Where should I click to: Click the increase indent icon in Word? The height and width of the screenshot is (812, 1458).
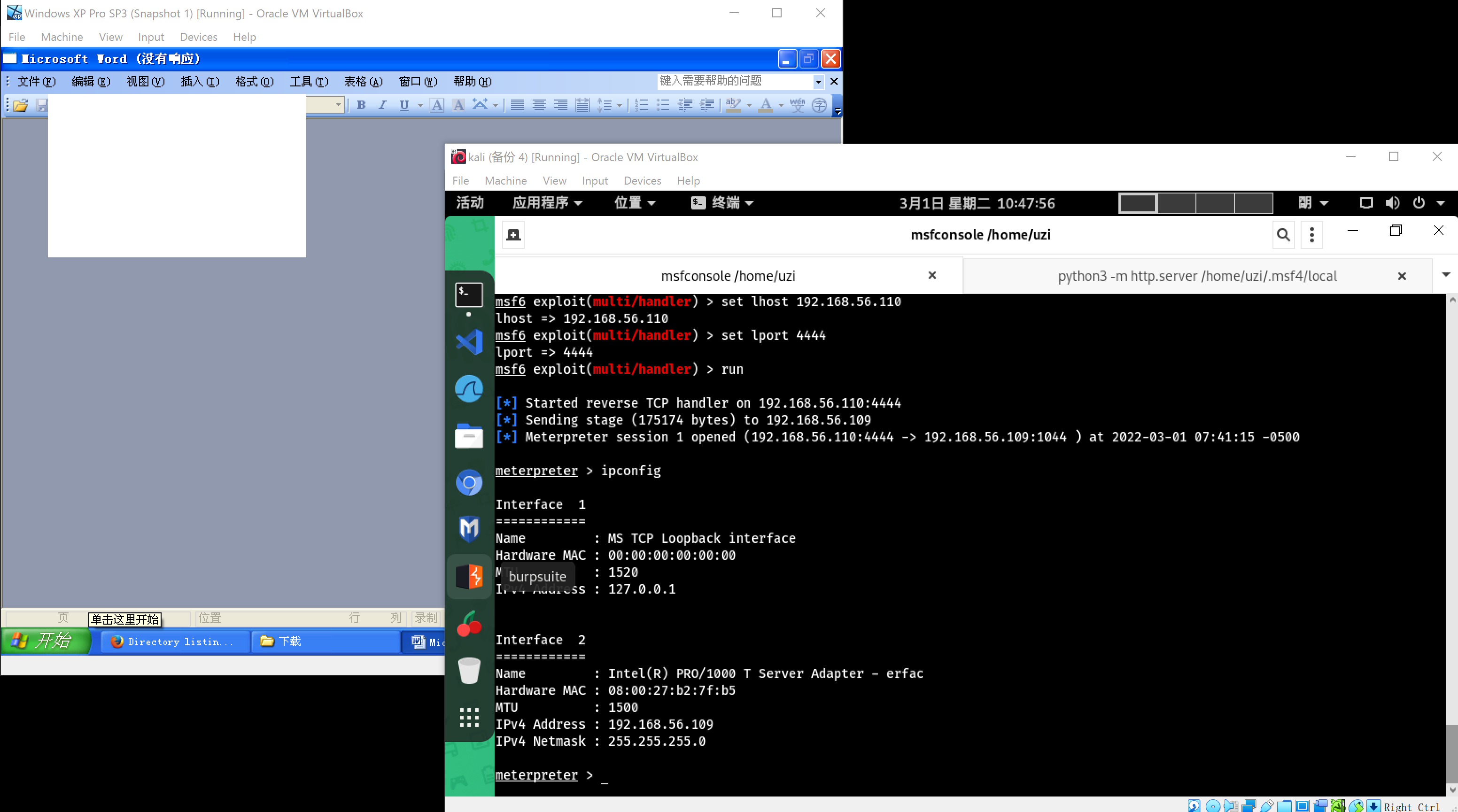coord(706,105)
